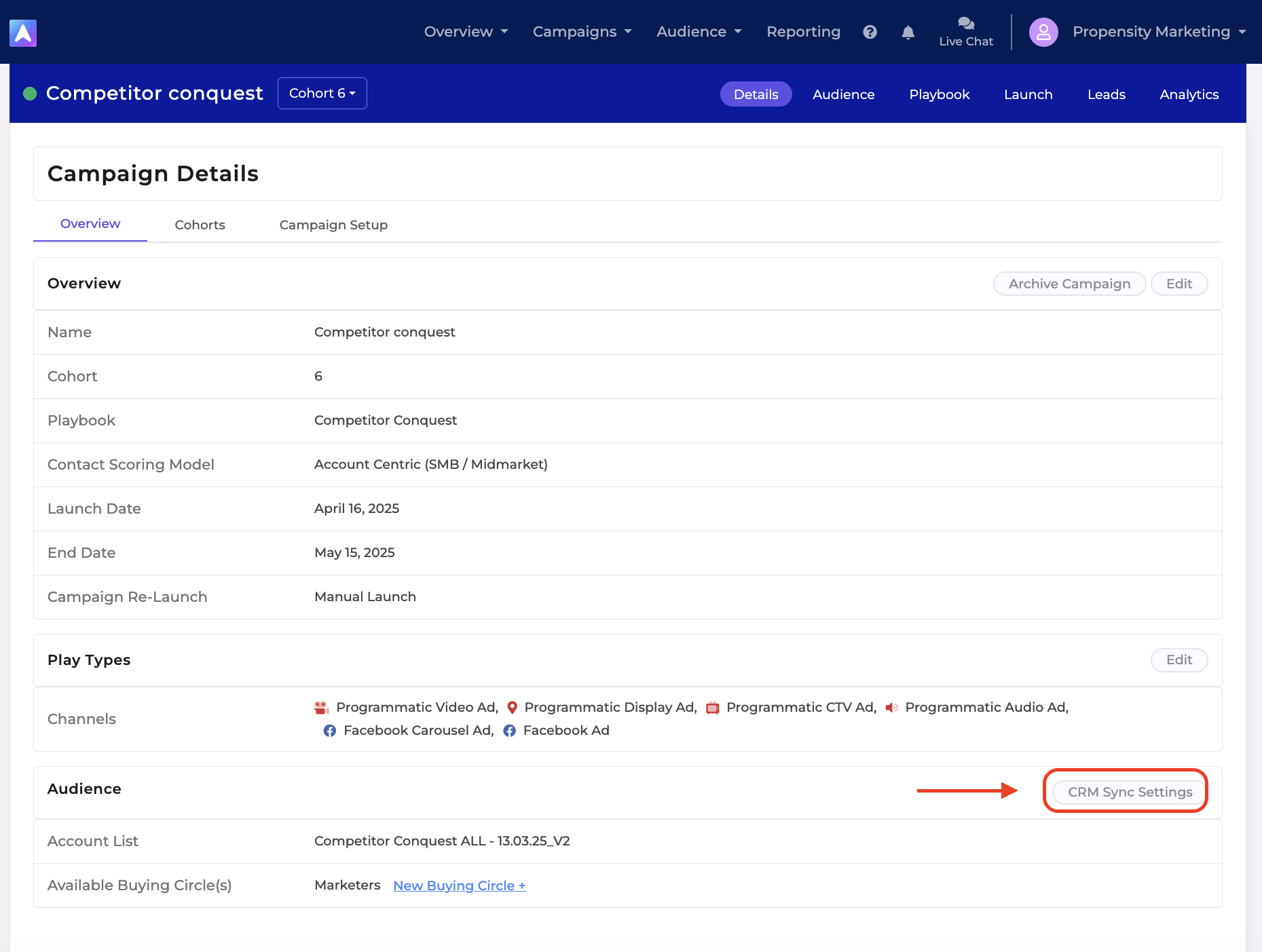1262x952 pixels.
Task: Switch to the campaign Audience tab
Action: pyautogui.click(x=843, y=94)
